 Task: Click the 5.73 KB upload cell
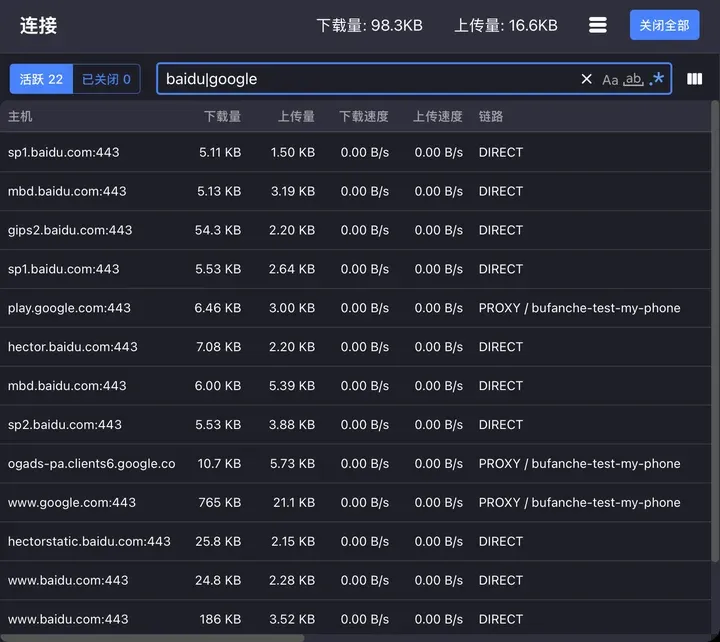click(x=292, y=463)
